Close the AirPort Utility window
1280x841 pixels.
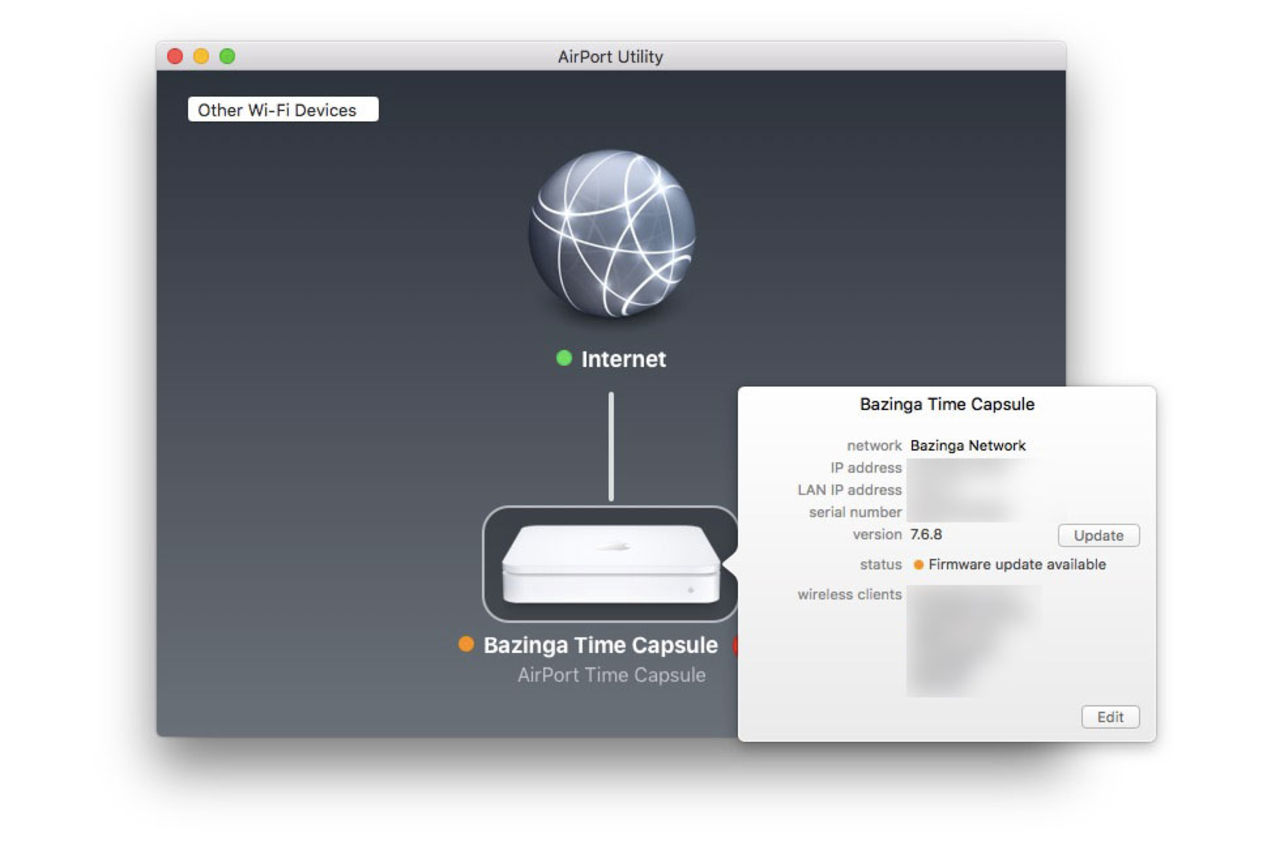point(175,57)
